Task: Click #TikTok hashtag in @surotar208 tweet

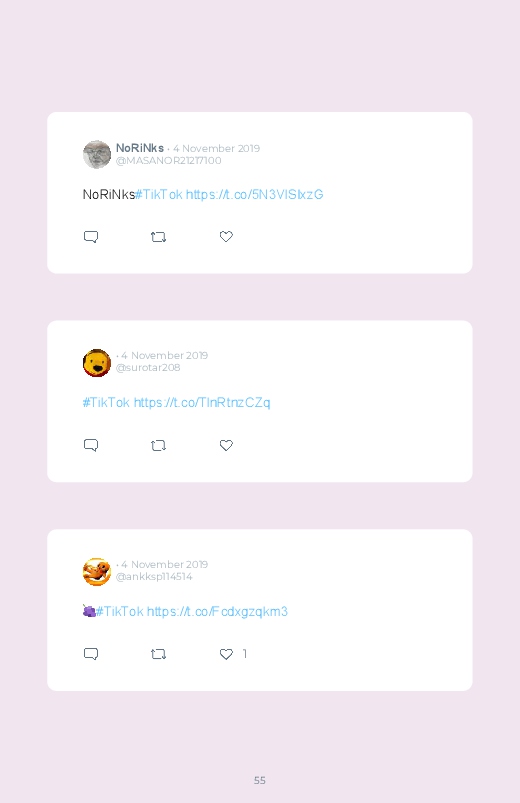Action: (106, 403)
